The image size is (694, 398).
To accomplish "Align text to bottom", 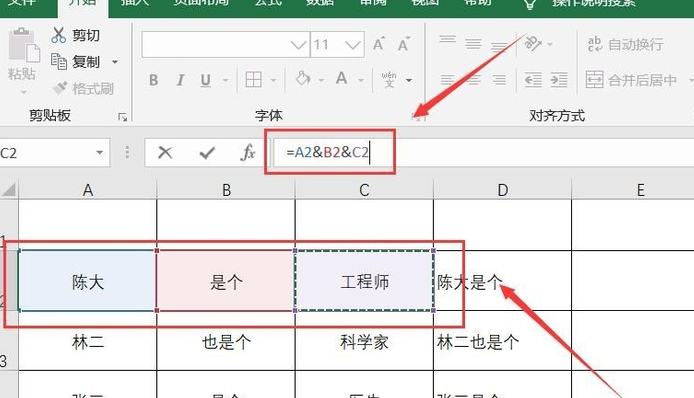I will point(499,47).
